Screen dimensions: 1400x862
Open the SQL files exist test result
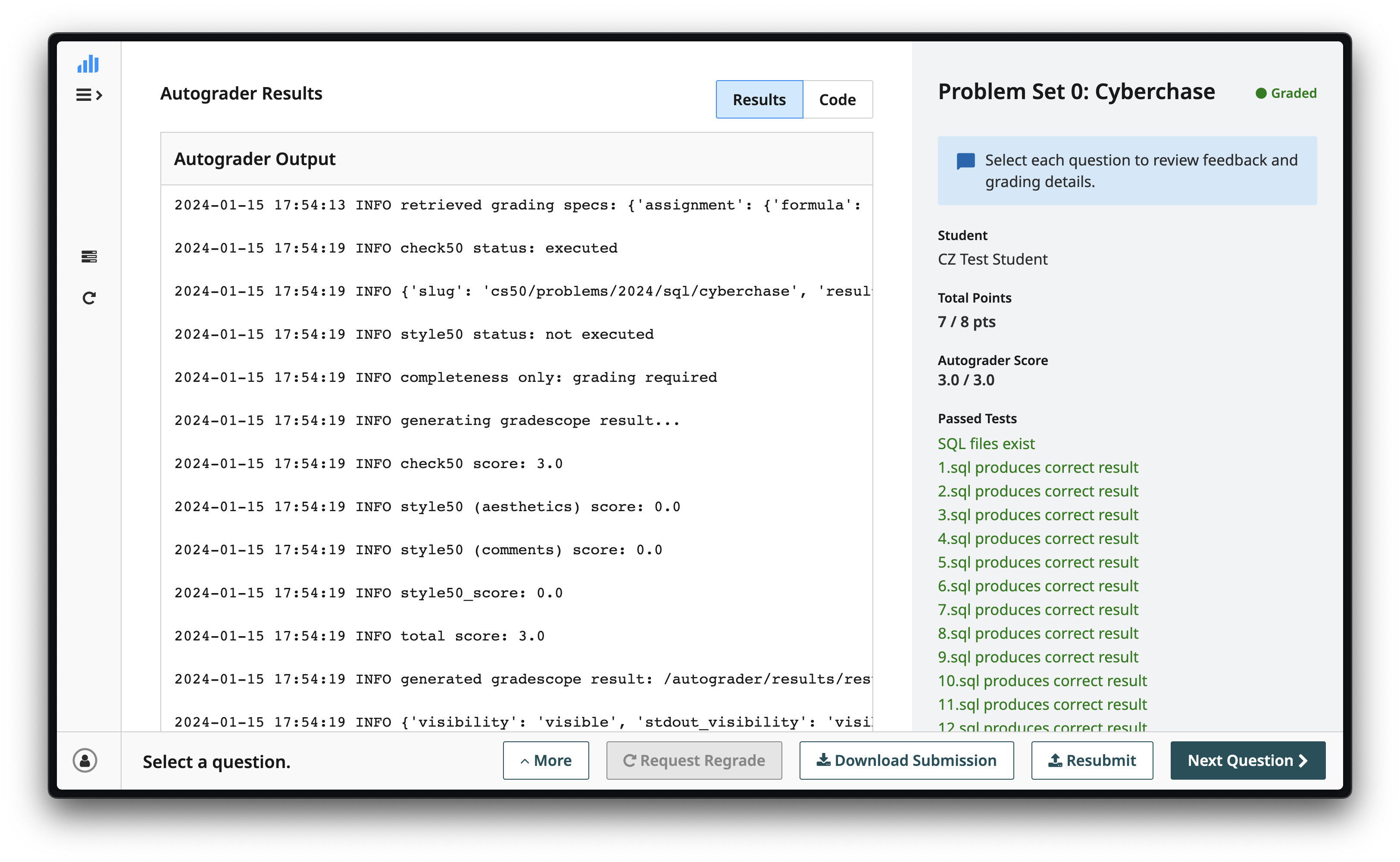(986, 443)
